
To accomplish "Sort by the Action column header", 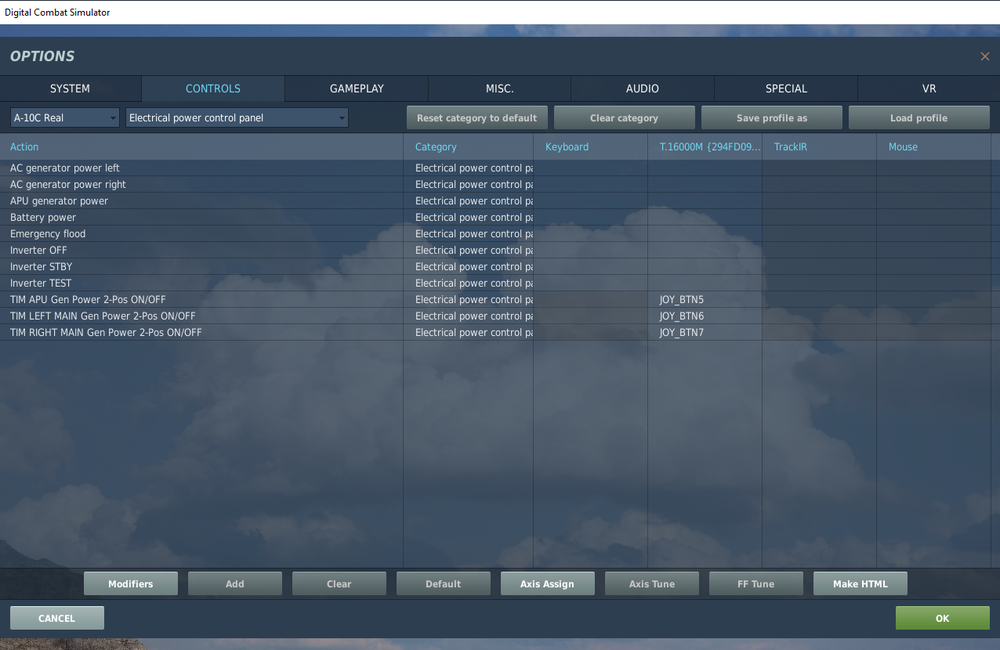I will 202,147.
